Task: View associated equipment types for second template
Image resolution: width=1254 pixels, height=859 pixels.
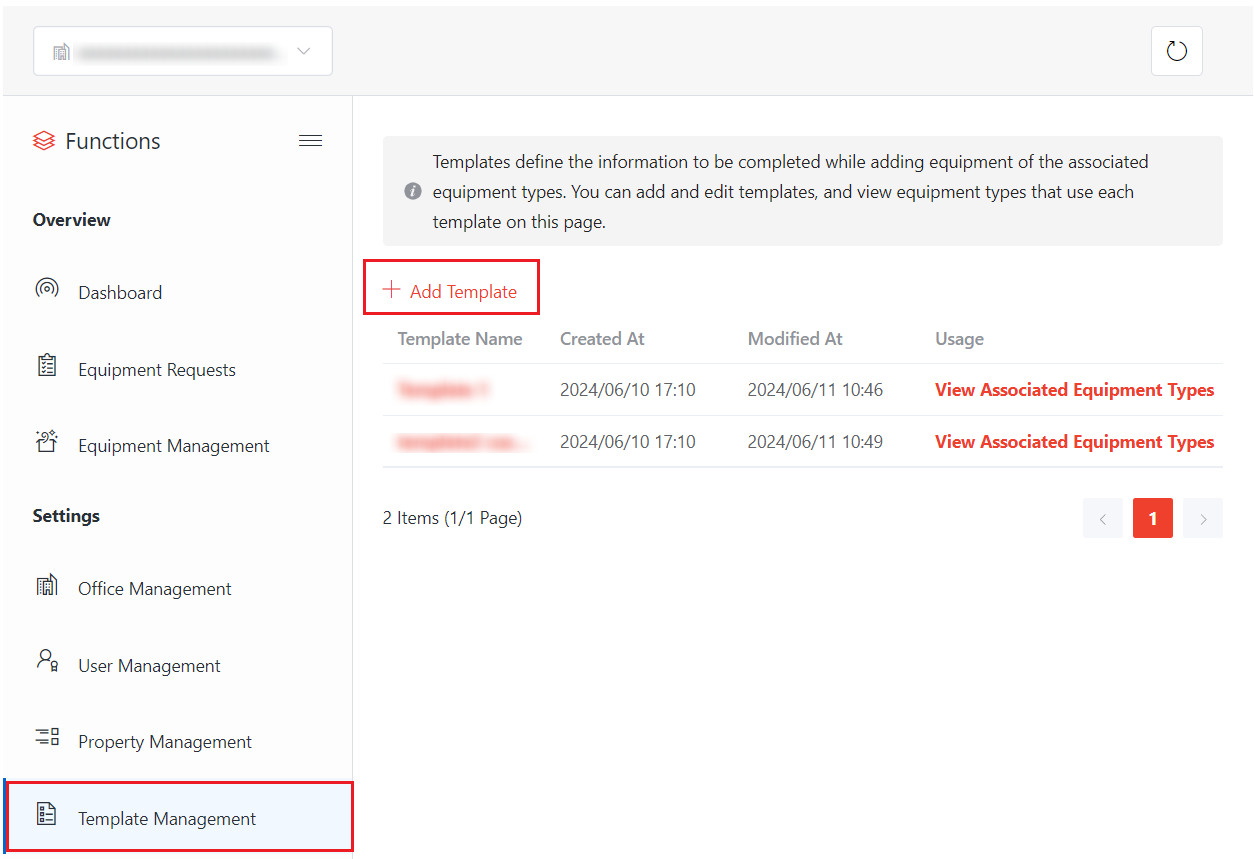Action: (x=1074, y=442)
